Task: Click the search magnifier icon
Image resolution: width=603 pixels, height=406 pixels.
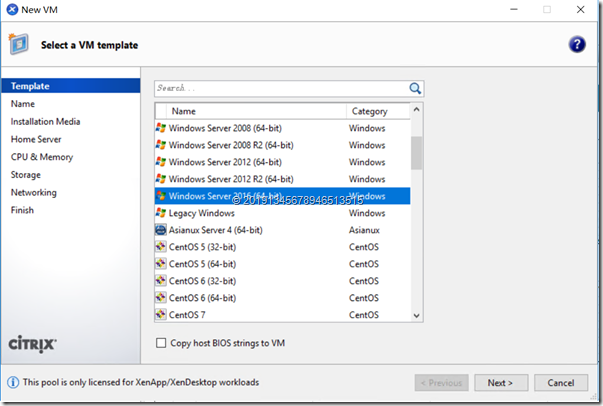Action: click(x=415, y=88)
